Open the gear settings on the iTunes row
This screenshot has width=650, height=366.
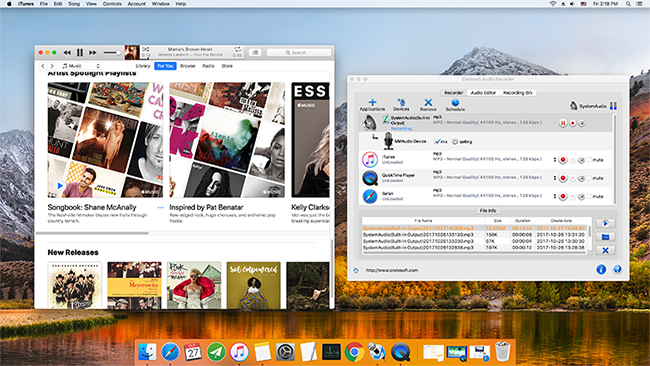tap(582, 160)
